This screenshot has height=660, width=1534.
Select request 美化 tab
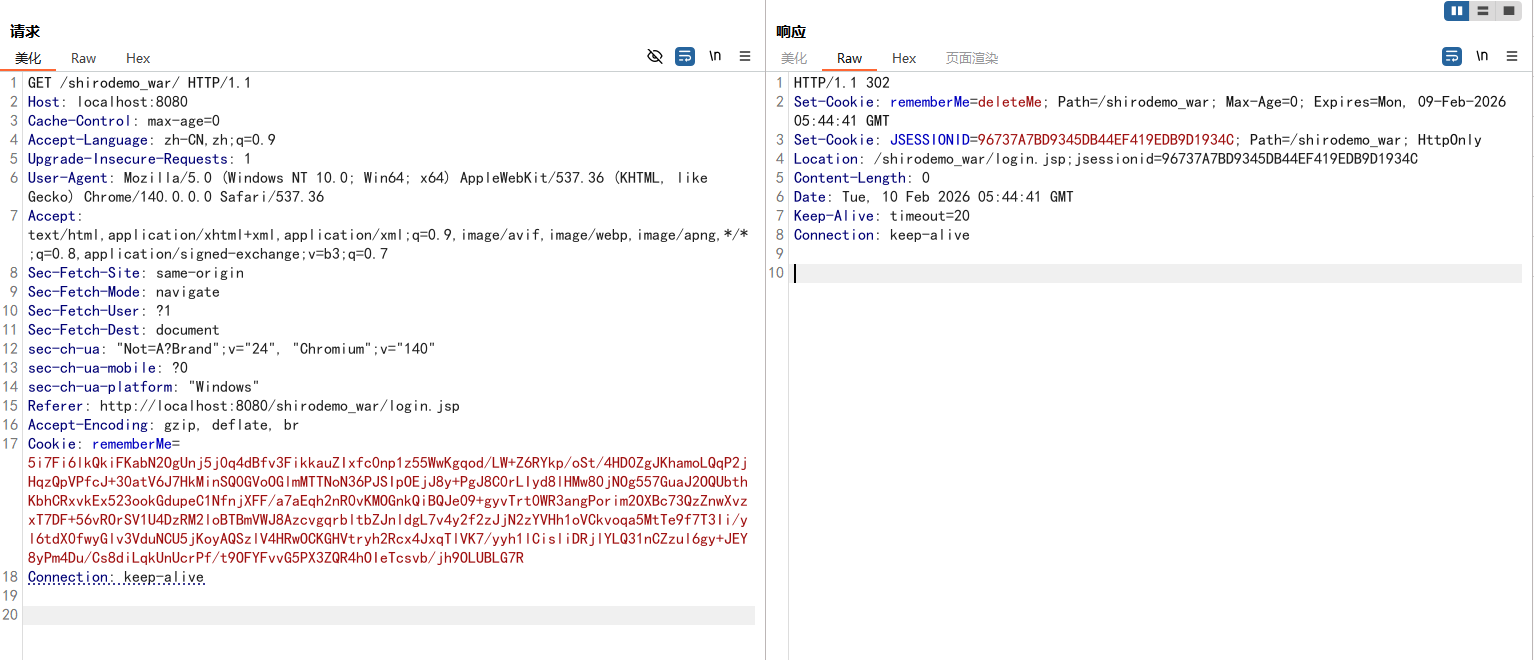coord(28,59)
